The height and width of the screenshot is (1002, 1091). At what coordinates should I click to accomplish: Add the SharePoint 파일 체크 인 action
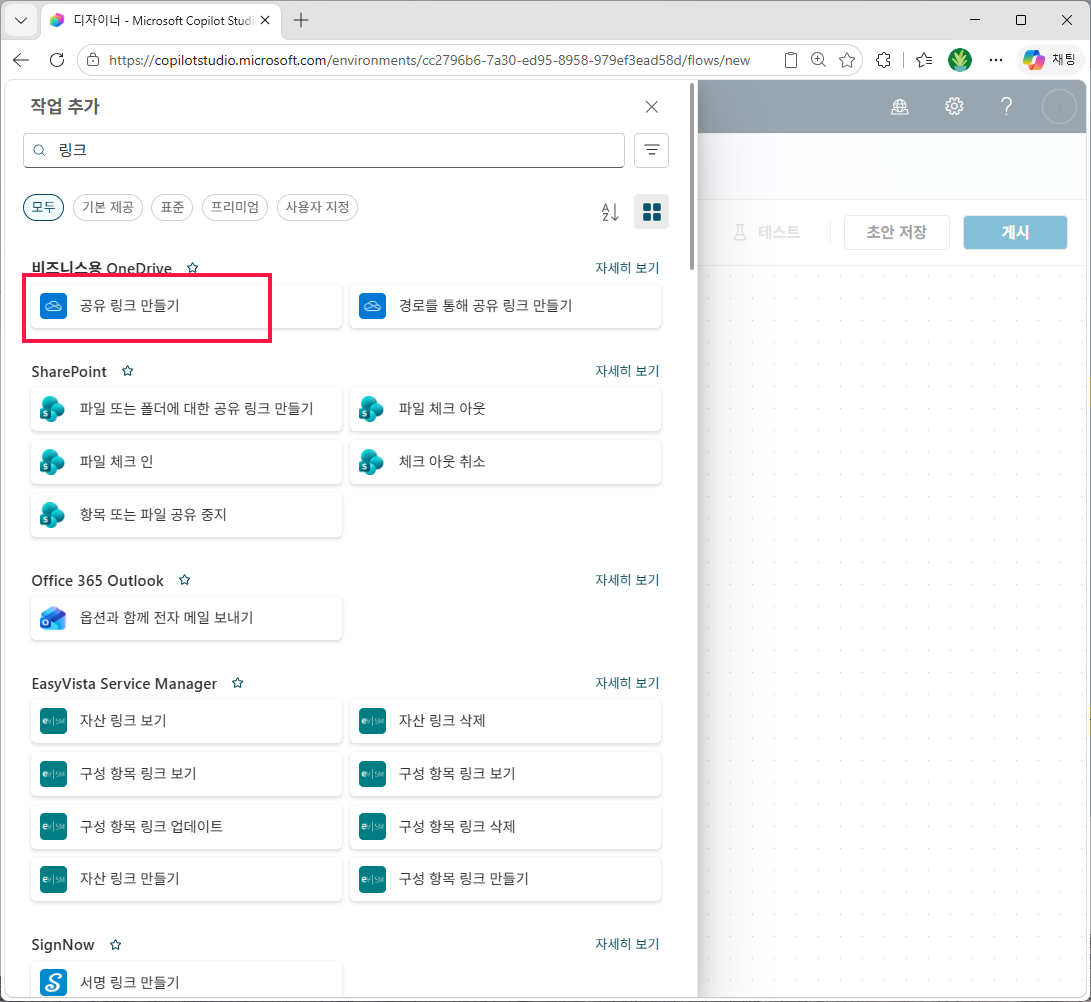(186, 461)
